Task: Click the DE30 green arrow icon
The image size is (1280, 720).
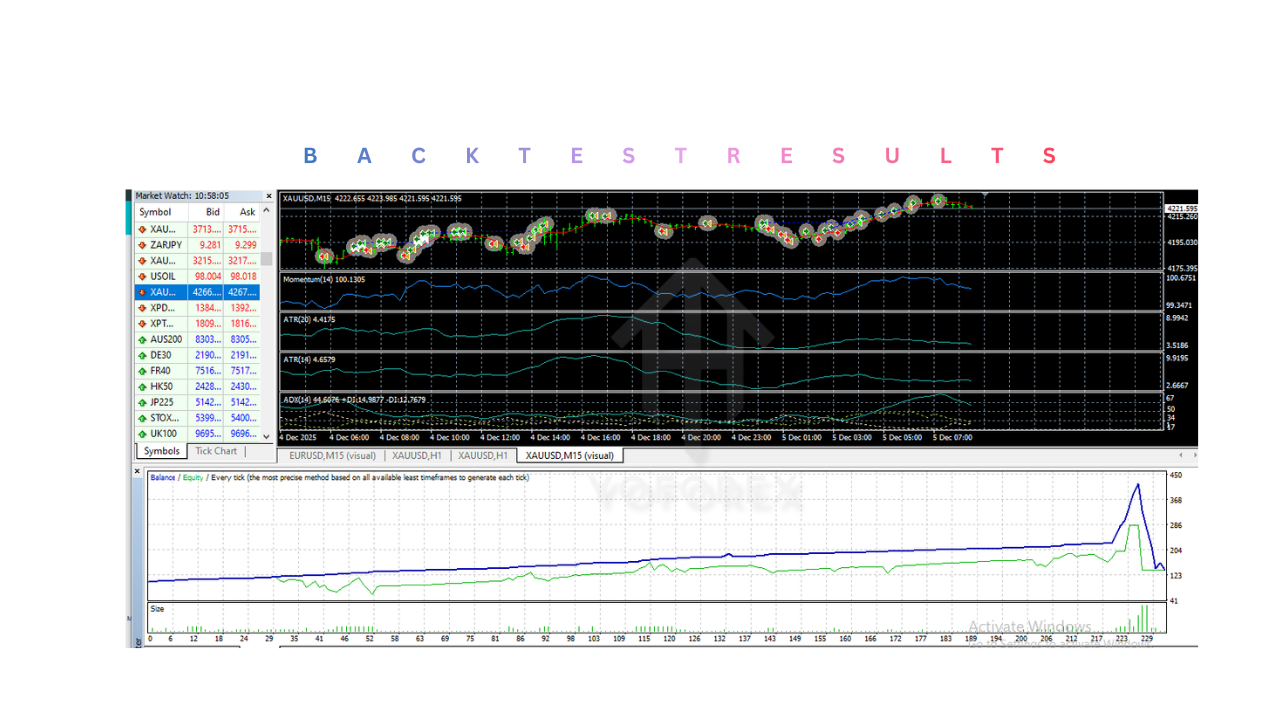Action: (x=142, y=355)
